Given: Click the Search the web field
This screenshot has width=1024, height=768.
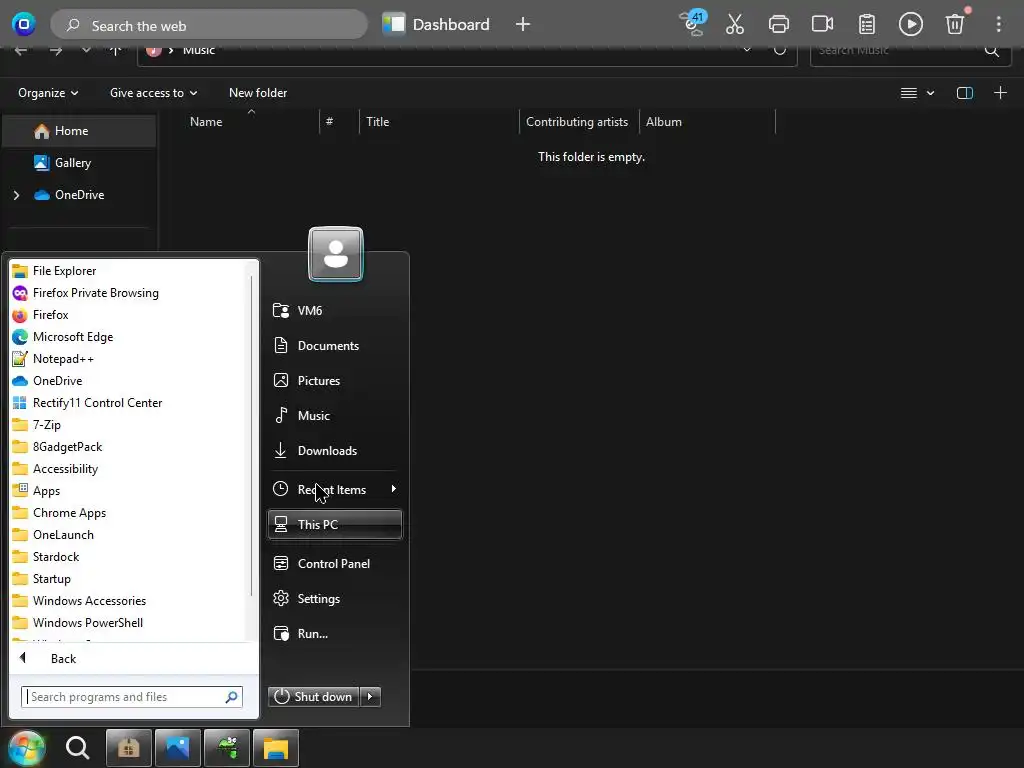Looking at the screenshot, I should 209,25.
